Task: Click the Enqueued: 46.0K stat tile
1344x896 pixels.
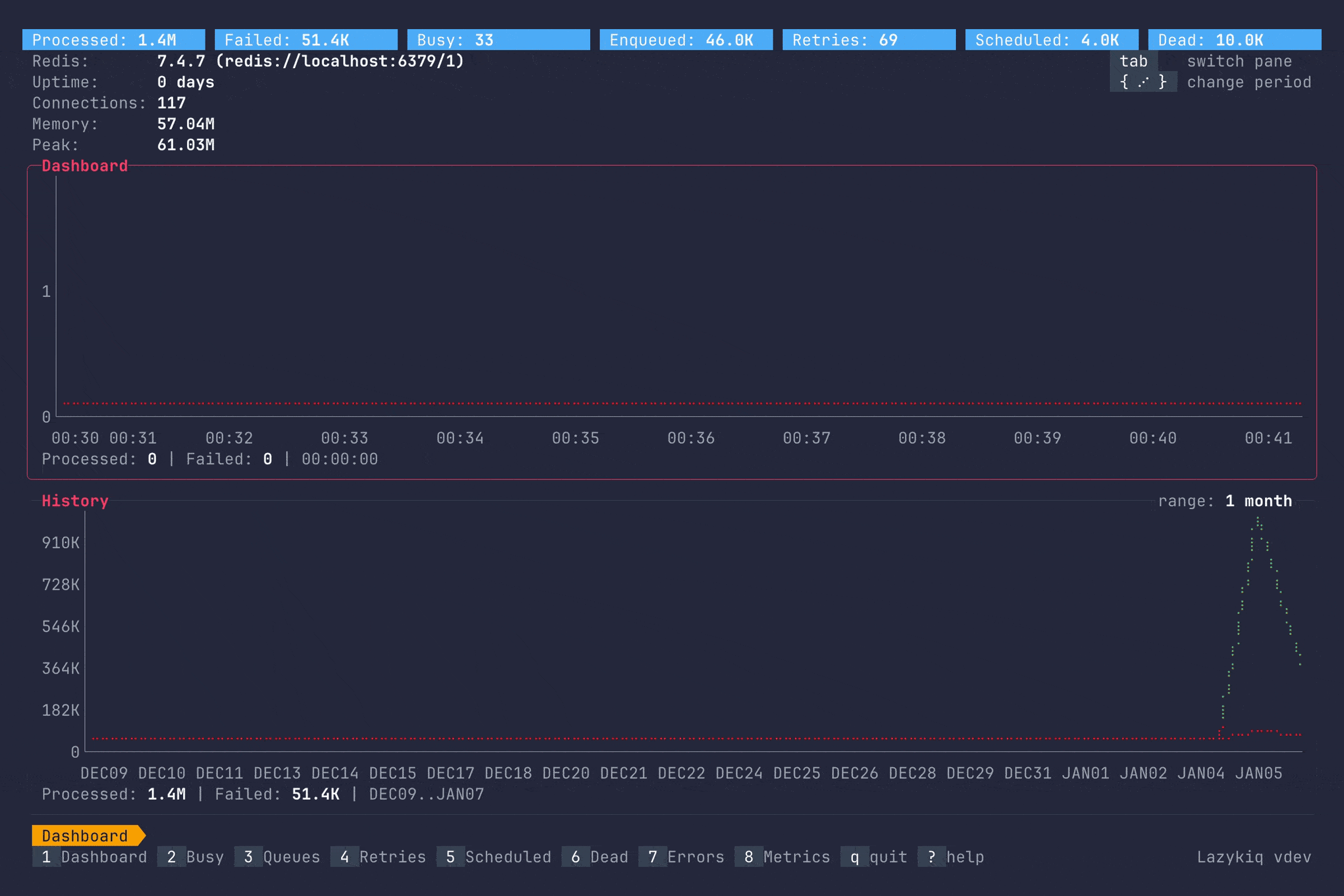Action: [x=684, y=39]
